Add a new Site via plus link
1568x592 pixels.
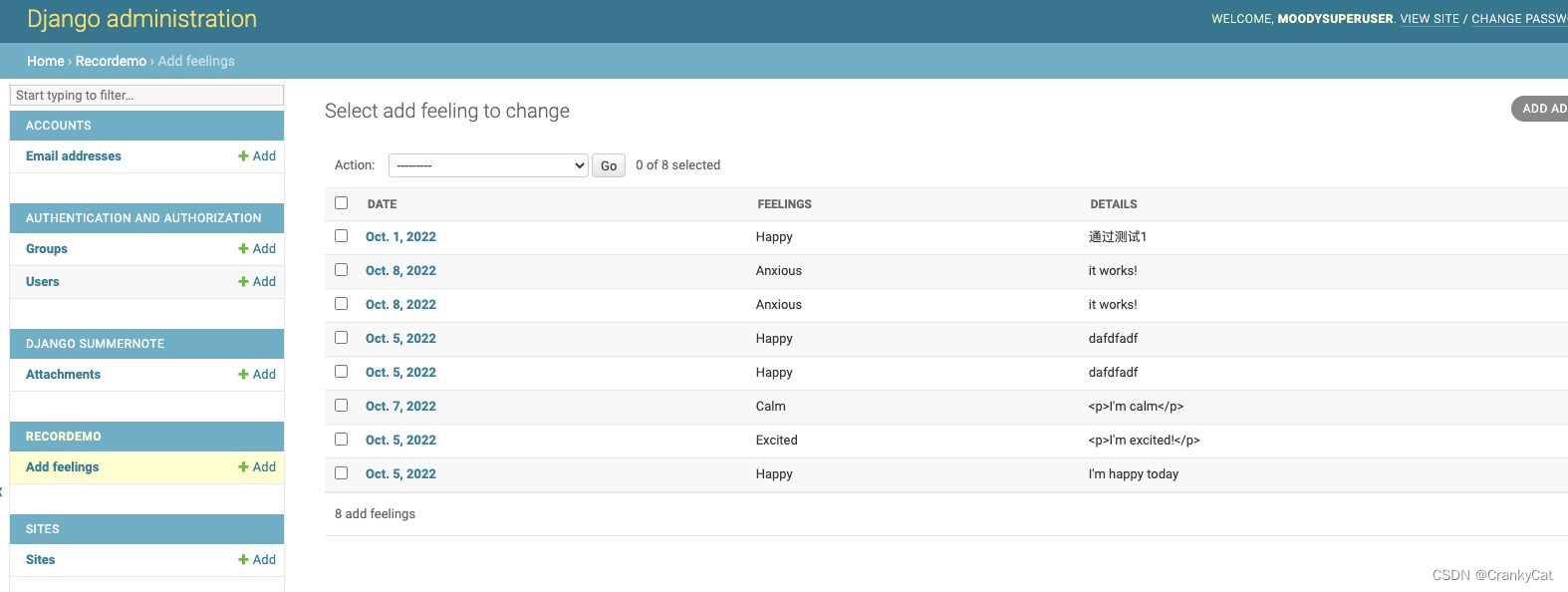pos(257,560)
